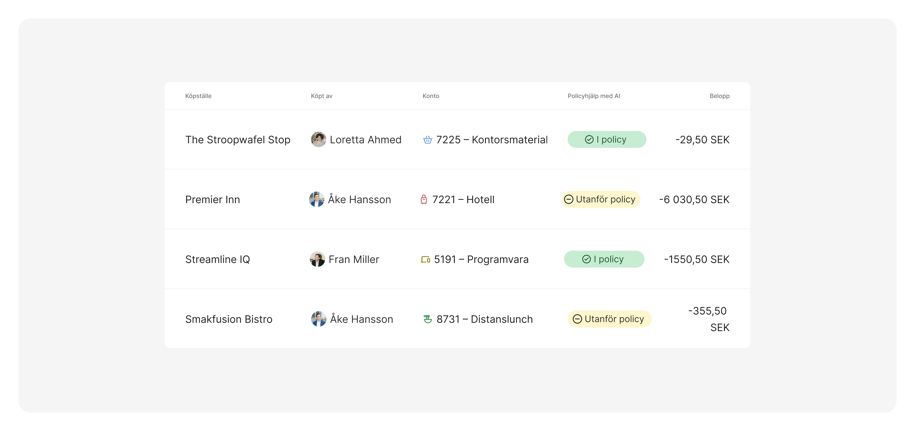915x431 pixels.
Task: Click the 'Policyhjälp med AI' column header
Action: pos(593,96)
